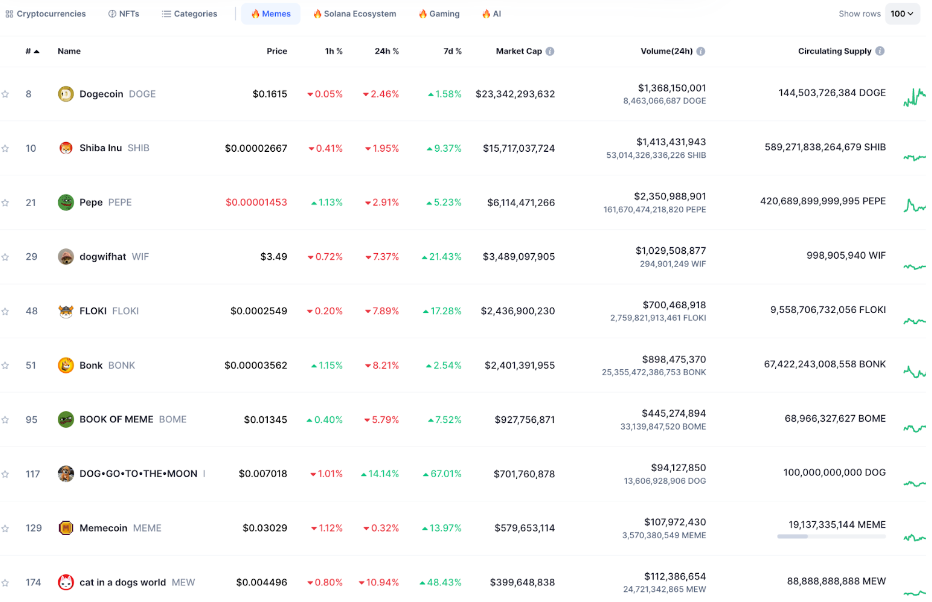Click the Memecoin coin logo

65,528
